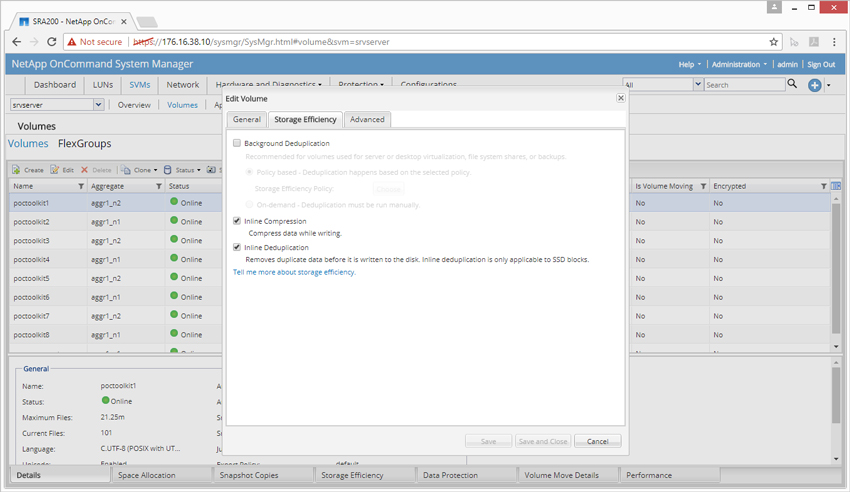Bookmark page with star icon
850x492 pixels.
774,42
